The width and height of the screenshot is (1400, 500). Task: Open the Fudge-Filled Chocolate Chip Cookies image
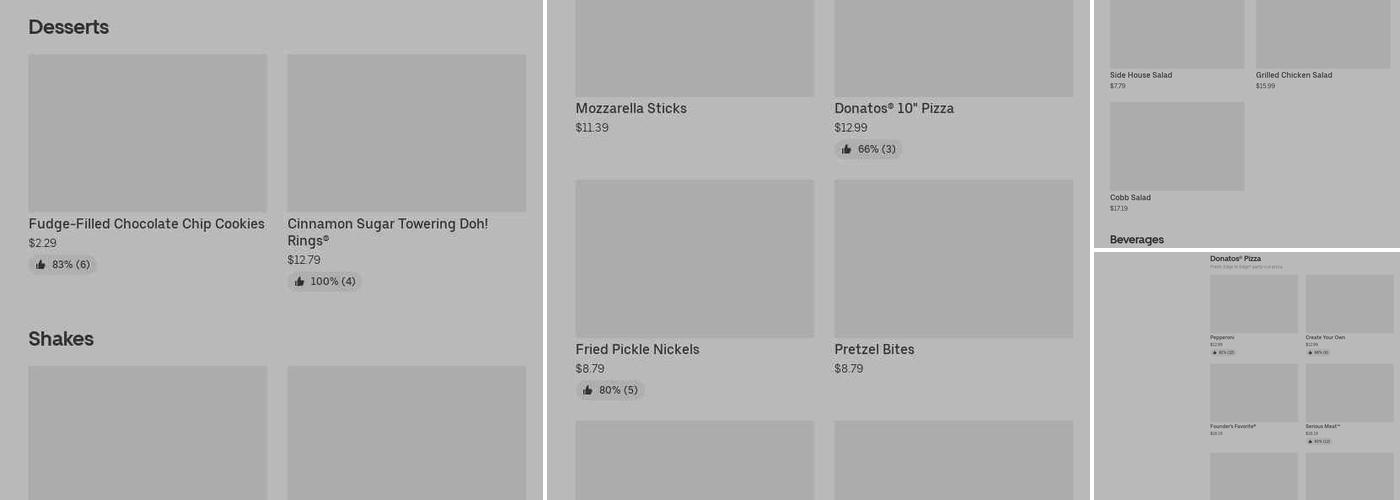tap(148, 133)
